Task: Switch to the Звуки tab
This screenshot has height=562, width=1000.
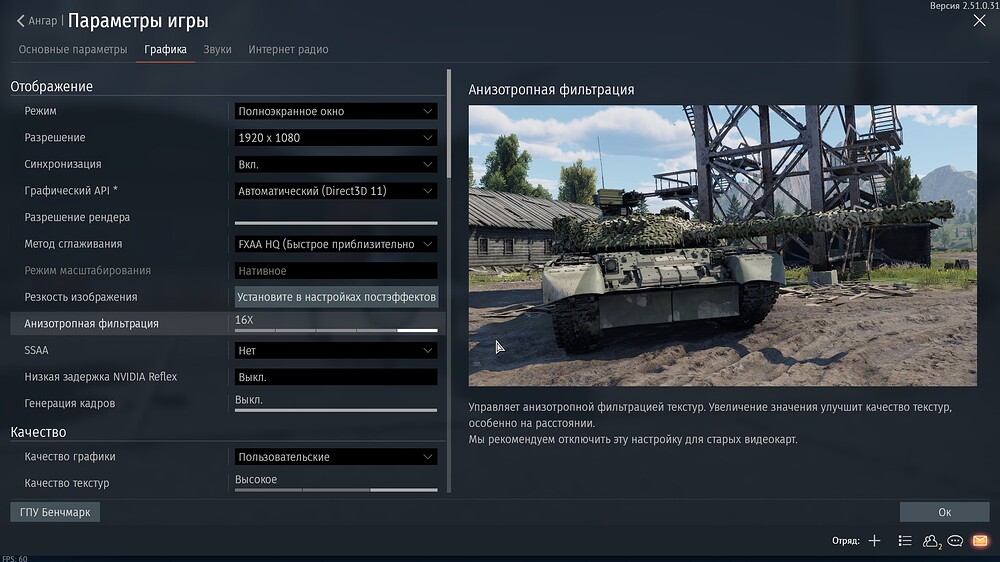Action: (217, 49)
